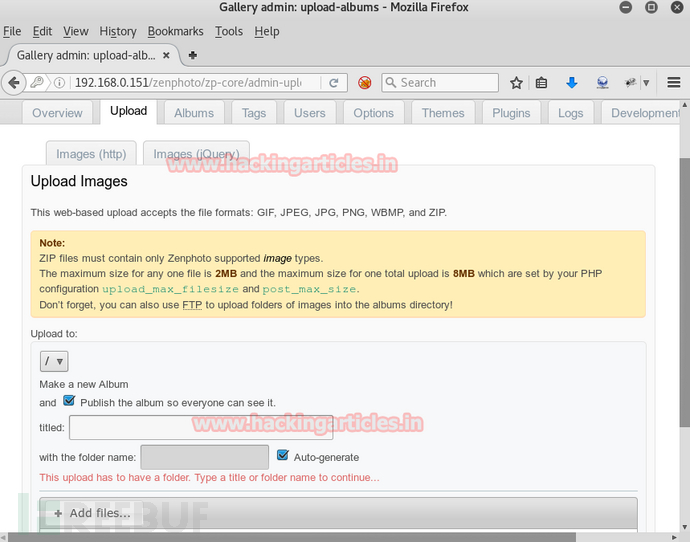
Task: Open the Logs tab
Action: click(x=571, y=113)
